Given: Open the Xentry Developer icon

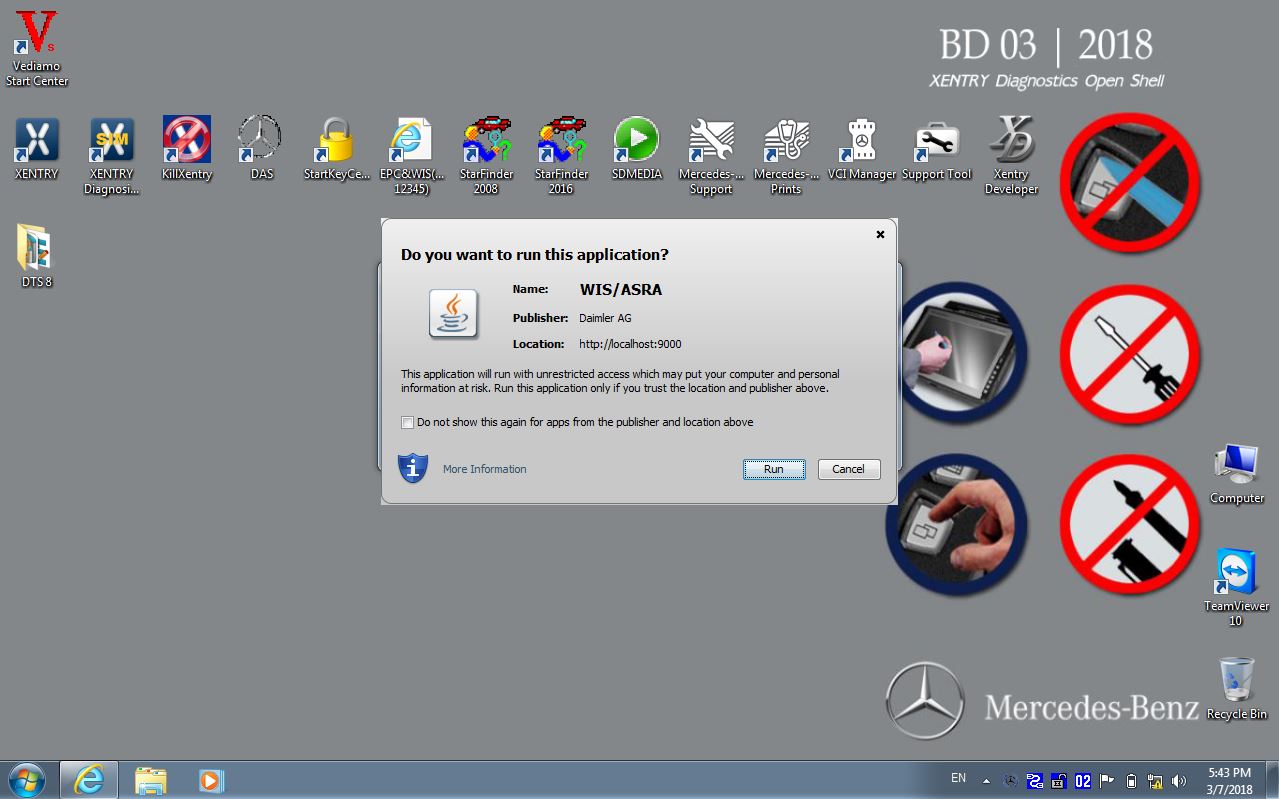Looking at the screenshot, I should click(1011, 155).
